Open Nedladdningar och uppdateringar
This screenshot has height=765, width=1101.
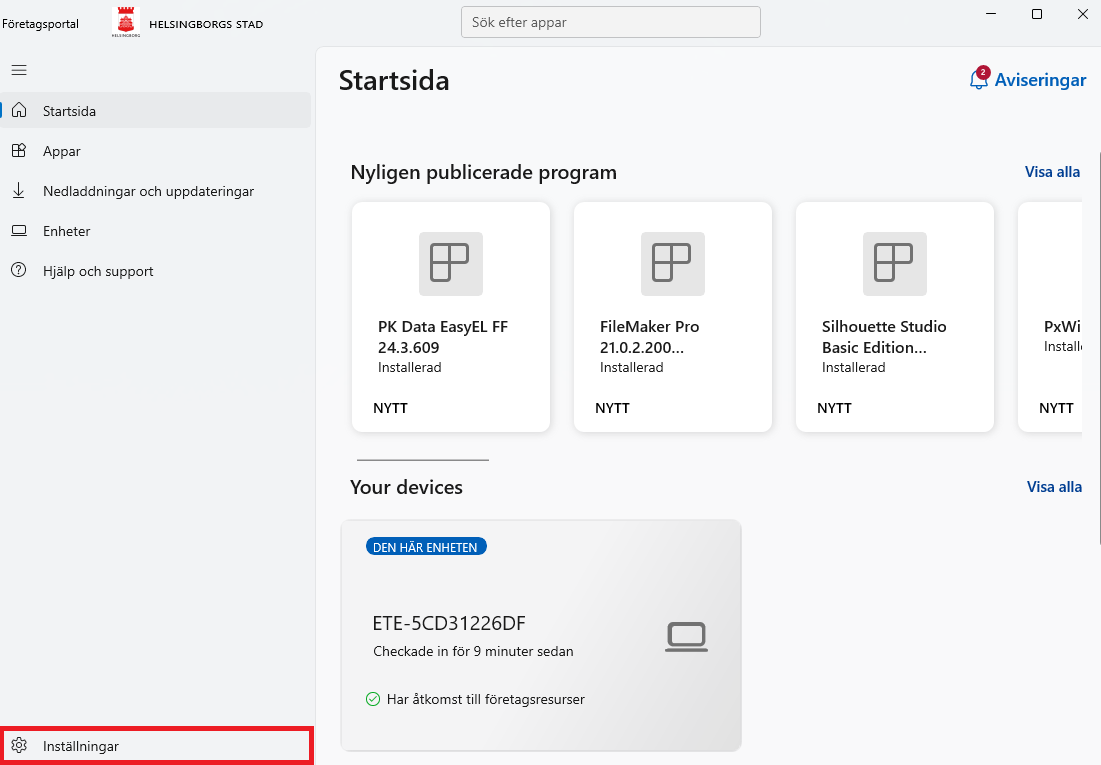coord(156,190)
